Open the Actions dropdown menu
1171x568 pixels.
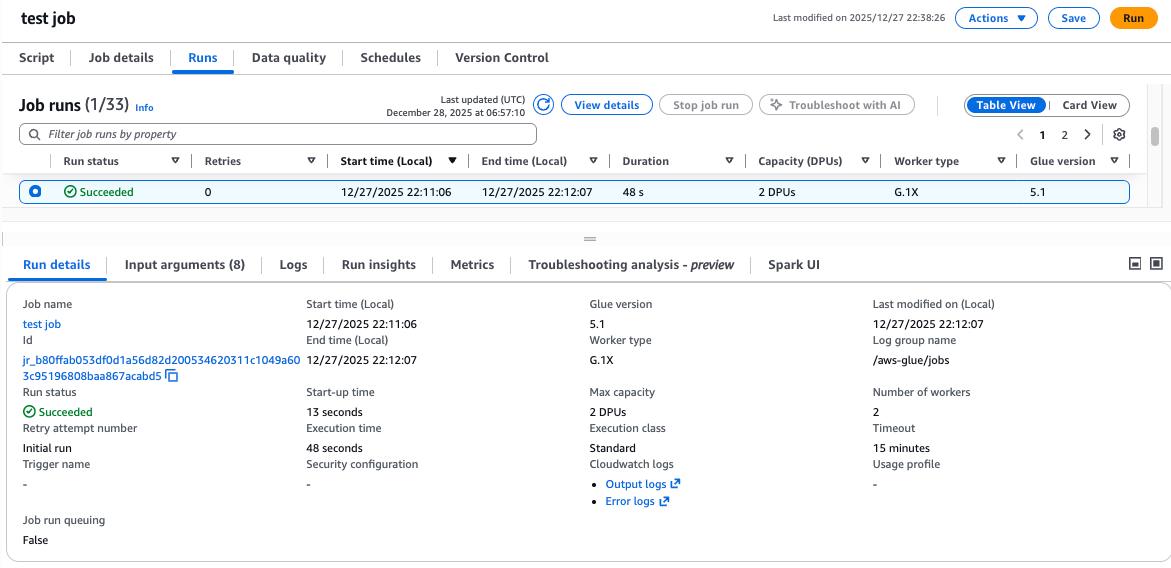click(x=996, y=18)
